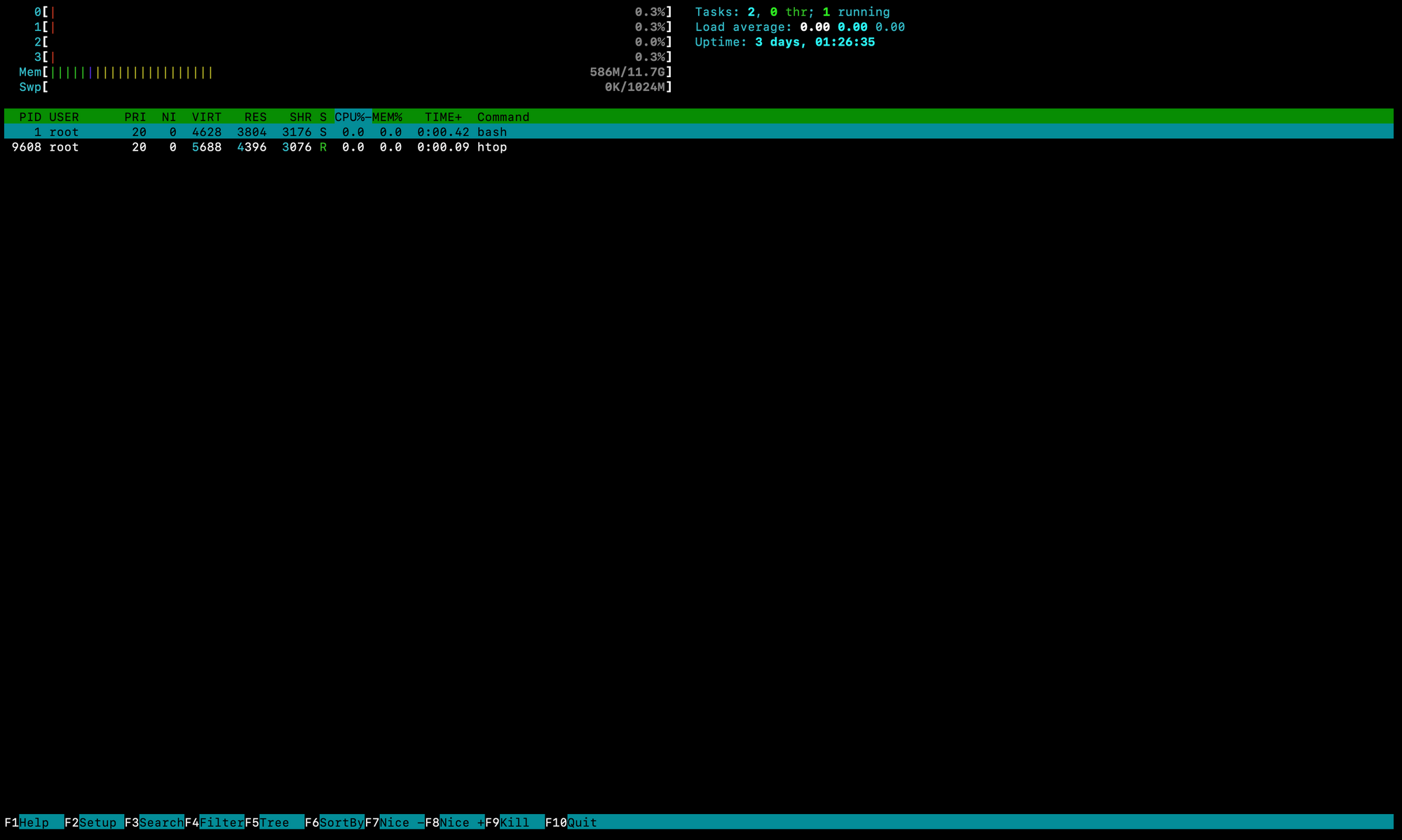Viewport: 1402px width, 840px height.
Task: Open the F4 Filter function
Action: pos(215,822)
